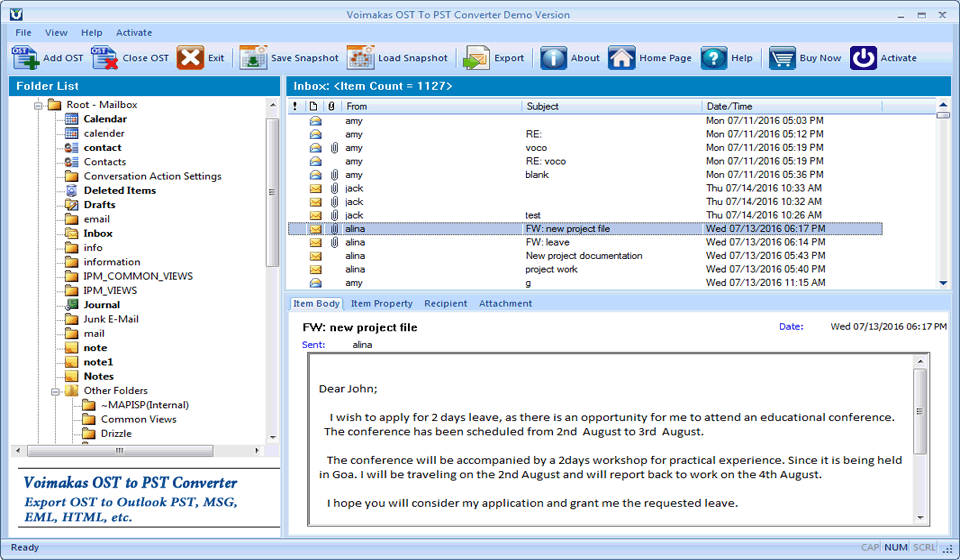Select the ~MAPISP(Internal) folder
Screen dimensions: 960x560
tap(144, 405)
